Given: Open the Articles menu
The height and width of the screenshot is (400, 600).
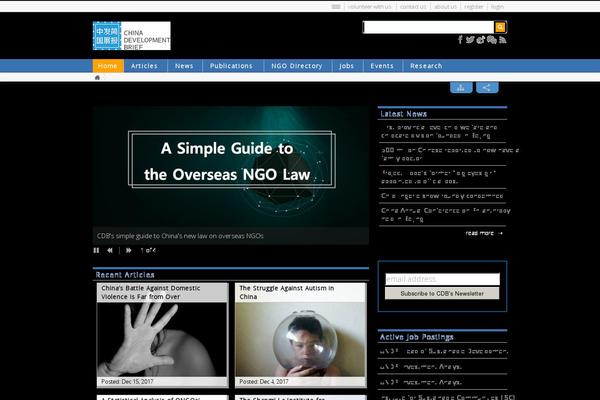Looking at the screenshot, I should tap(144, 66).
